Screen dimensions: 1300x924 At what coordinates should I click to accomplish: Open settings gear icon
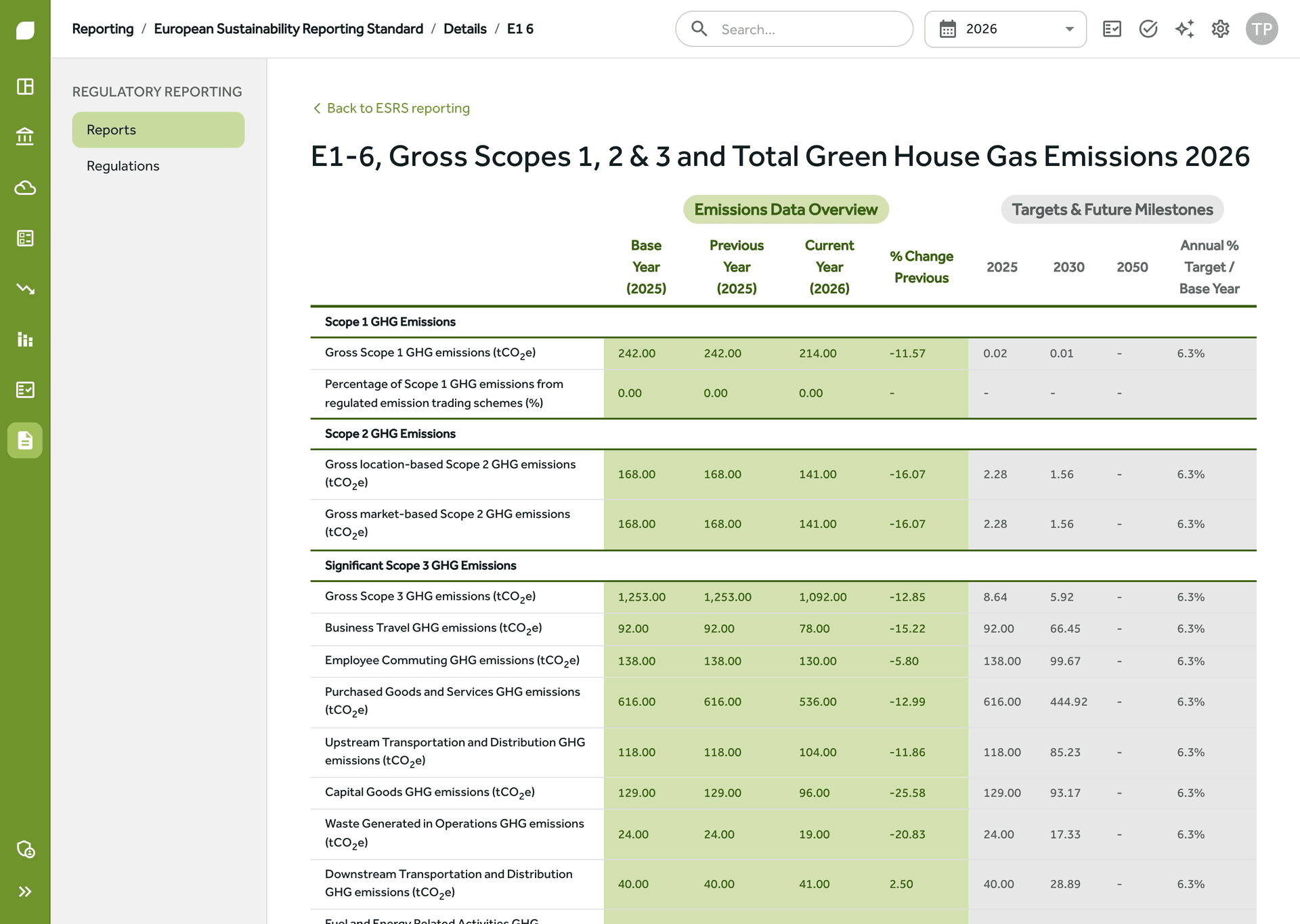(1221, 29)
